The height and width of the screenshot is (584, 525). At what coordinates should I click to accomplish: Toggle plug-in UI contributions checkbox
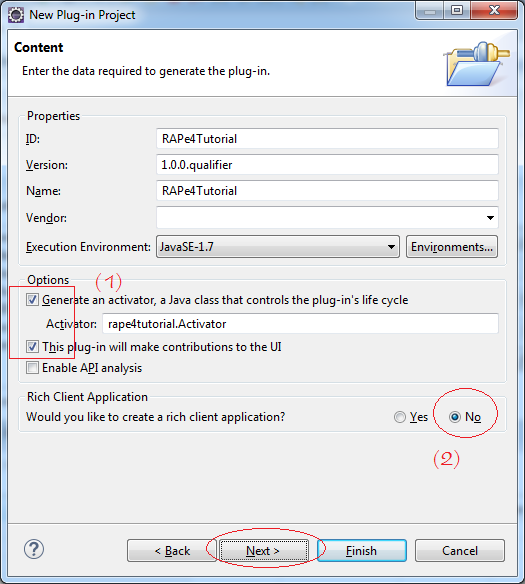pos(32,347)
